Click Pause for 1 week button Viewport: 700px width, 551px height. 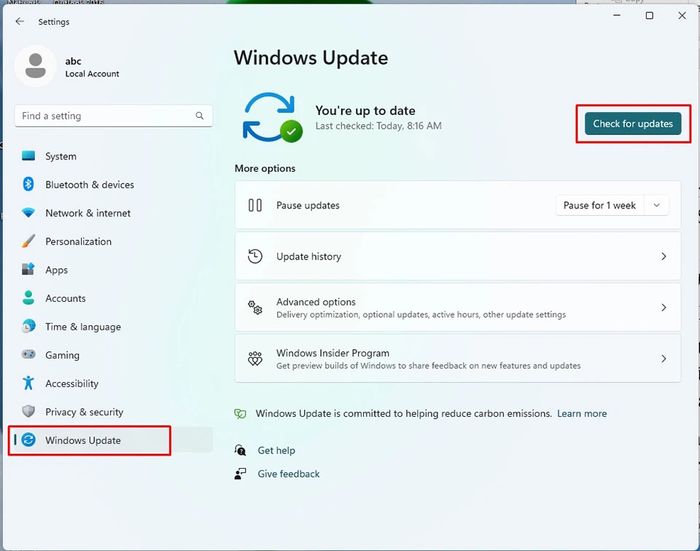pos(600,205)
